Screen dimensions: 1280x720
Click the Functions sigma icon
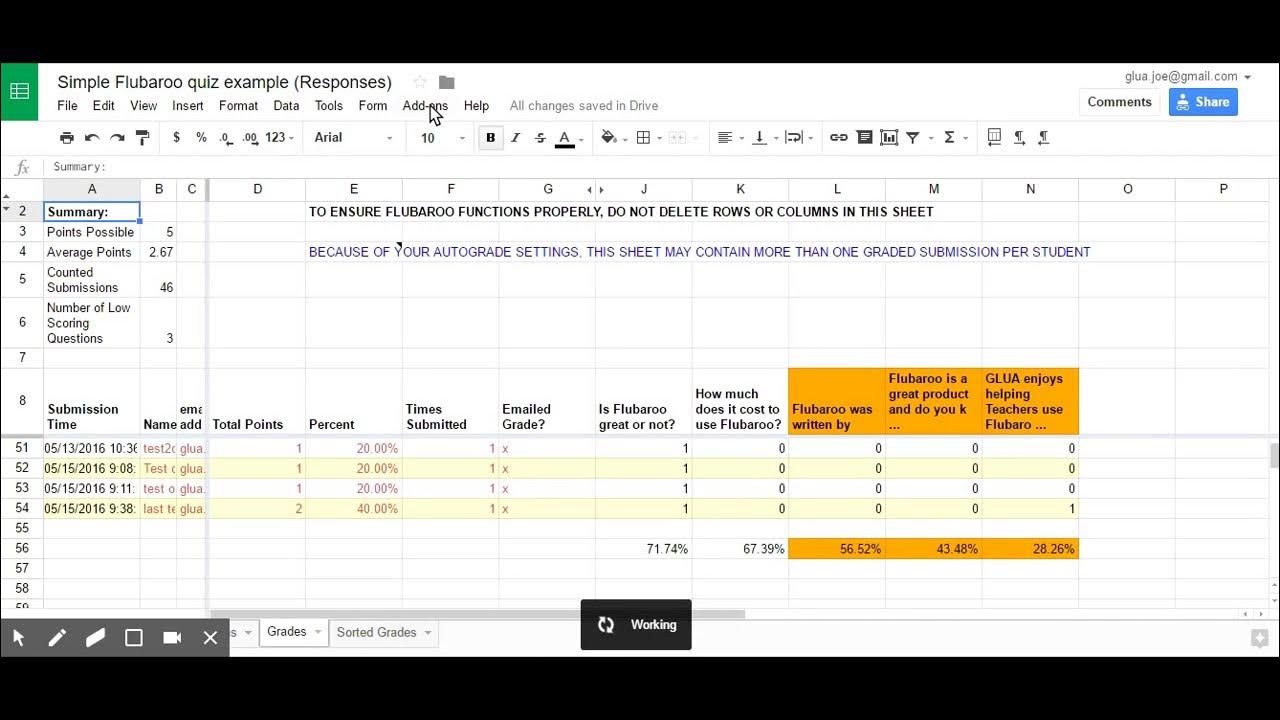click(950, 138)
